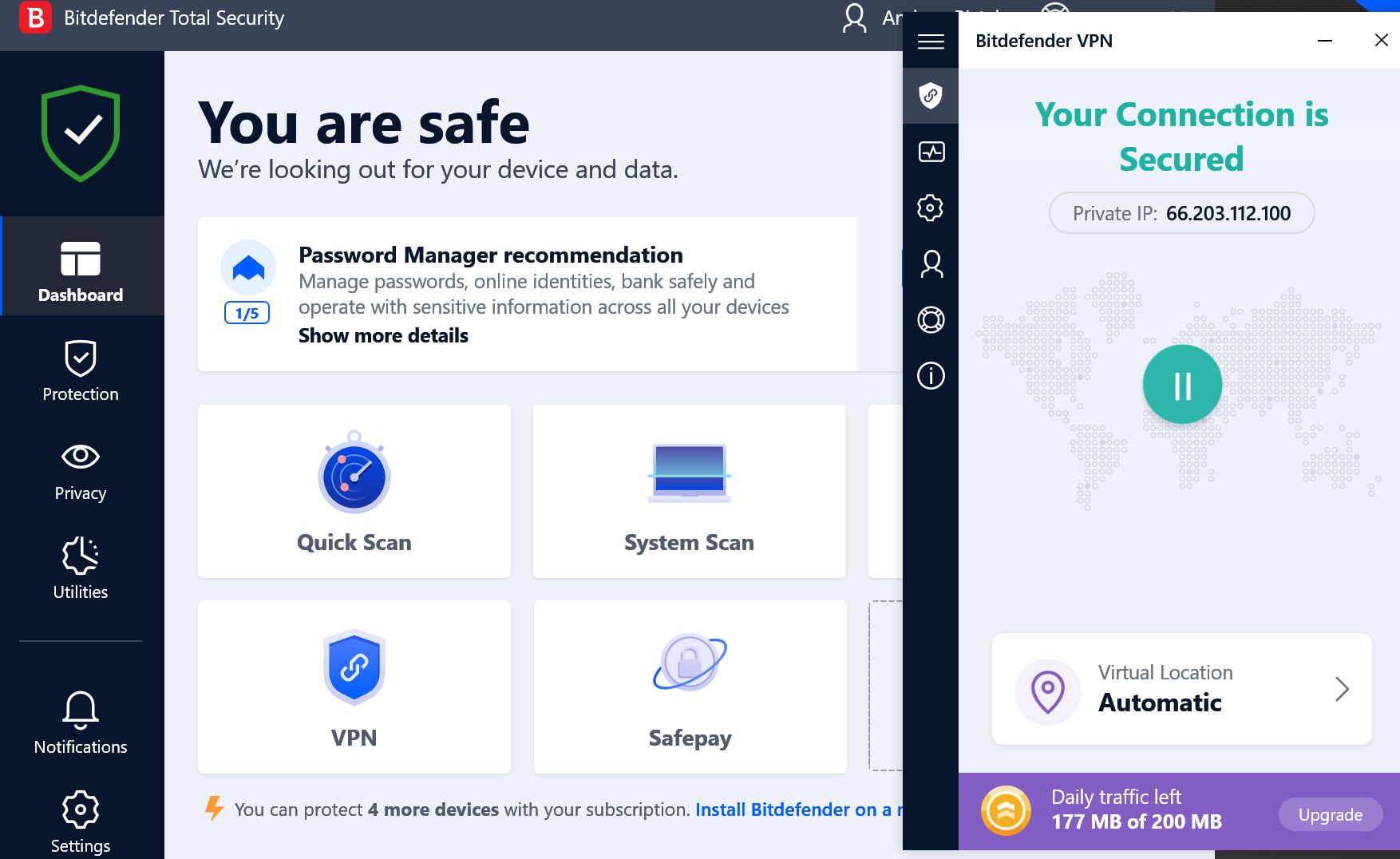This screenshot has width=1400, height=859.
Task: Click the green shield status icon
Action: [81, 133]
